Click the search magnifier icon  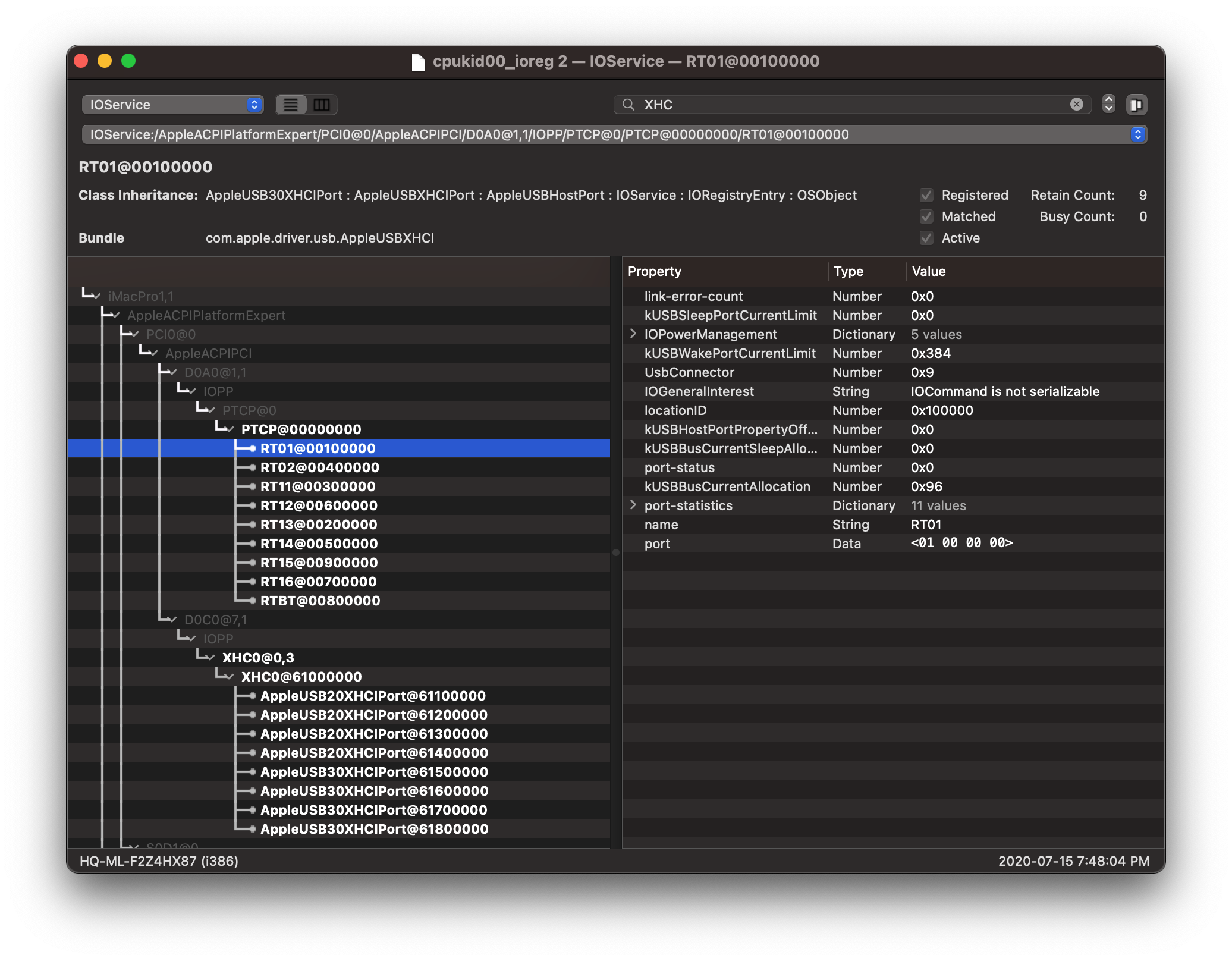click(x=628, y=105)
